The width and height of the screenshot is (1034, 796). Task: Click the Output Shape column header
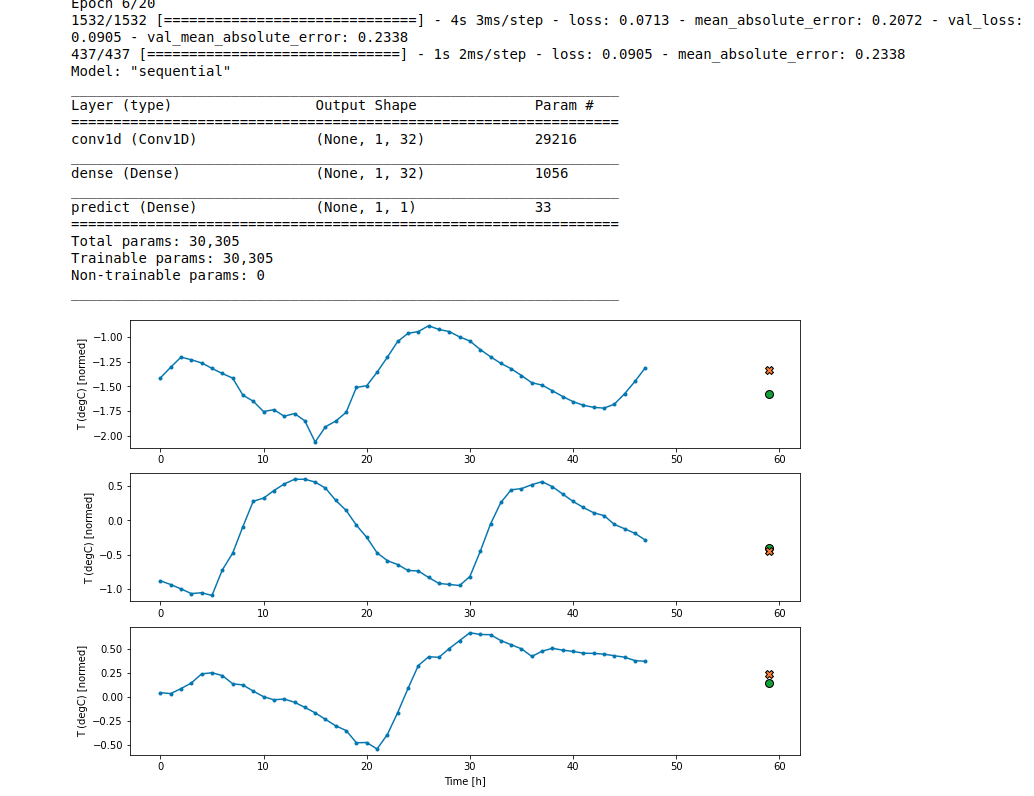pyautogui.click(x=366, y=105)
